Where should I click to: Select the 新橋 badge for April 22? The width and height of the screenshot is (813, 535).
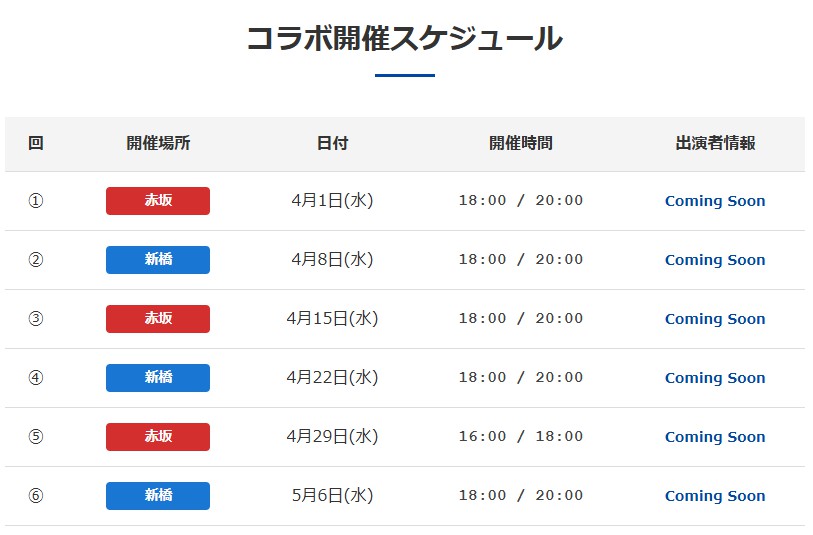(x=158, y=378)
